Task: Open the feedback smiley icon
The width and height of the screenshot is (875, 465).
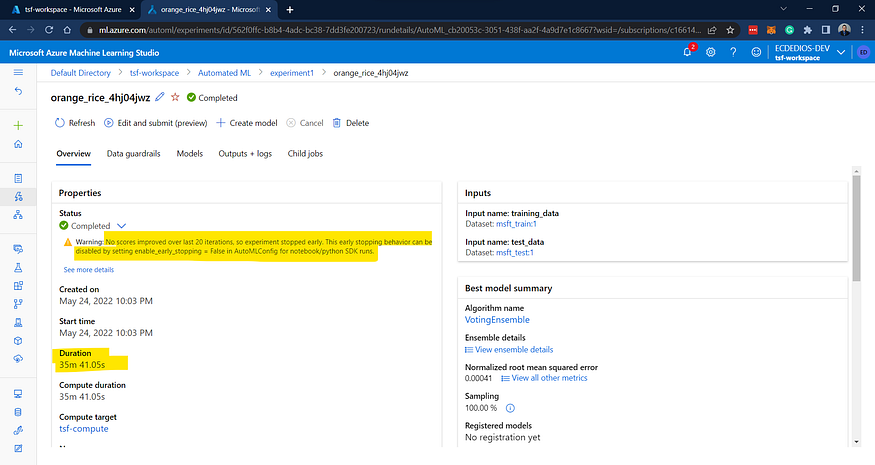Action: (756, 52)
